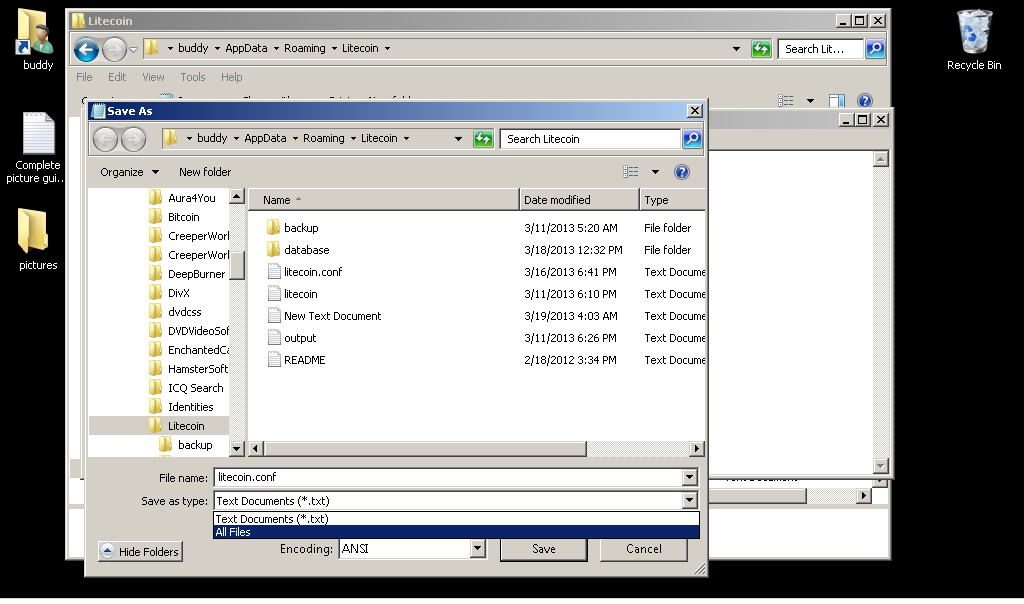Click the help icon in Save As dialog
The width and height of the screenshot is (1024, 604).
tap(682, 172)
